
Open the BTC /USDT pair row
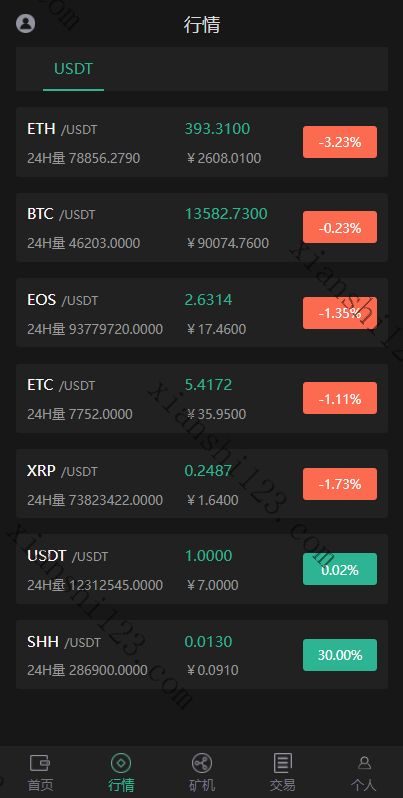[x=202, y=227]
